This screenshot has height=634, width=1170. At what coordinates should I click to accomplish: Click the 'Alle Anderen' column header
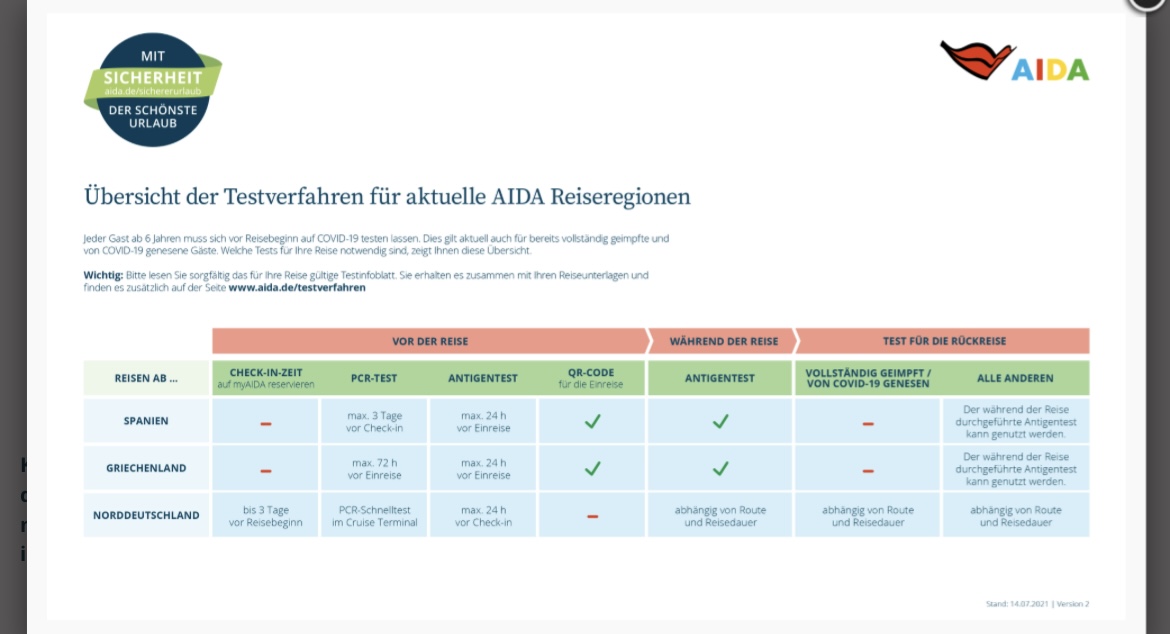1015,378
